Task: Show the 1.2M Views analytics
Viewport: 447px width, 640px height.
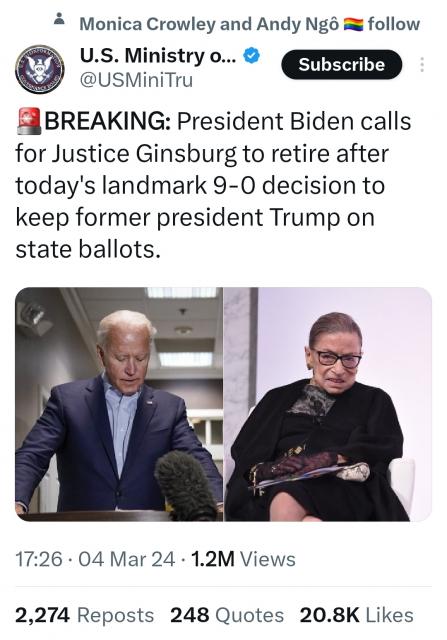Action: click(243, 559)
